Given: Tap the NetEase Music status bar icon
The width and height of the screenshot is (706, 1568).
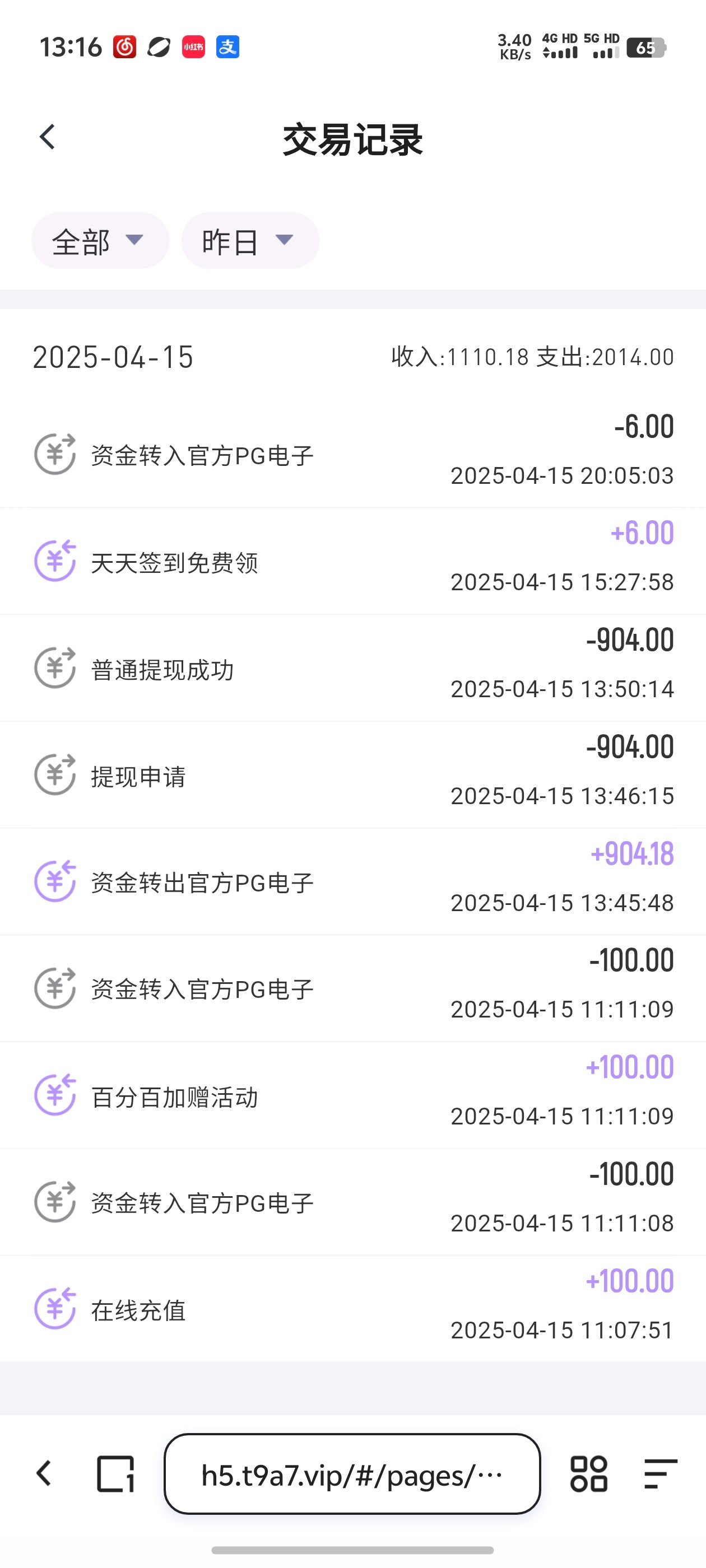Looking at the screenshot, I should 124,47.
